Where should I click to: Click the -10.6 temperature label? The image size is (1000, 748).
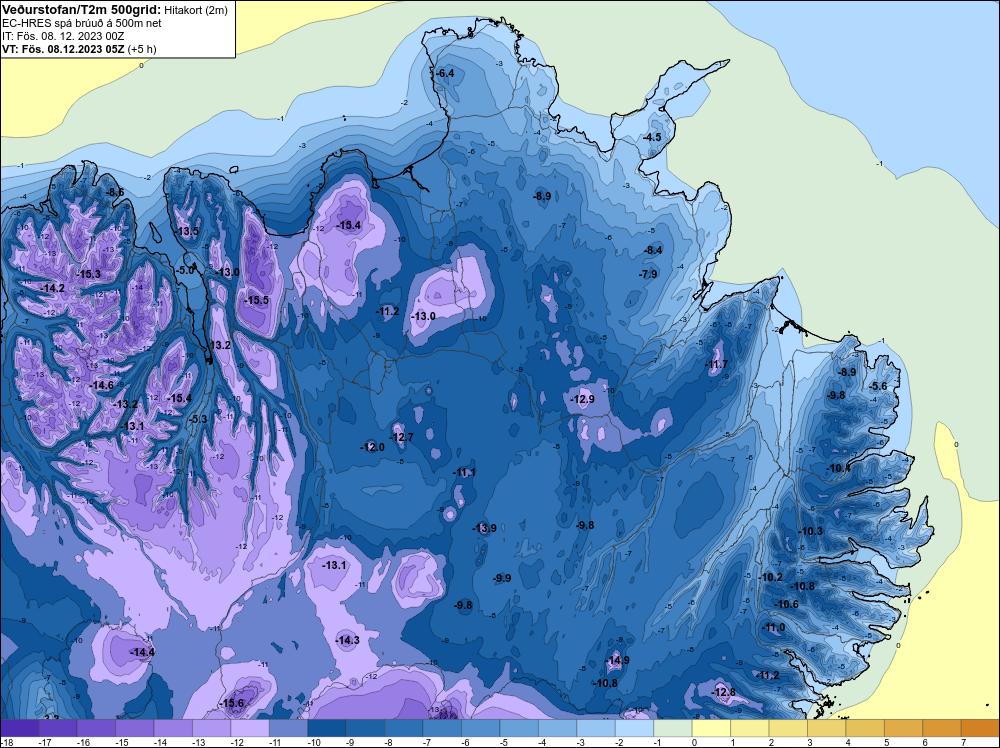click(x=786, y=604)
